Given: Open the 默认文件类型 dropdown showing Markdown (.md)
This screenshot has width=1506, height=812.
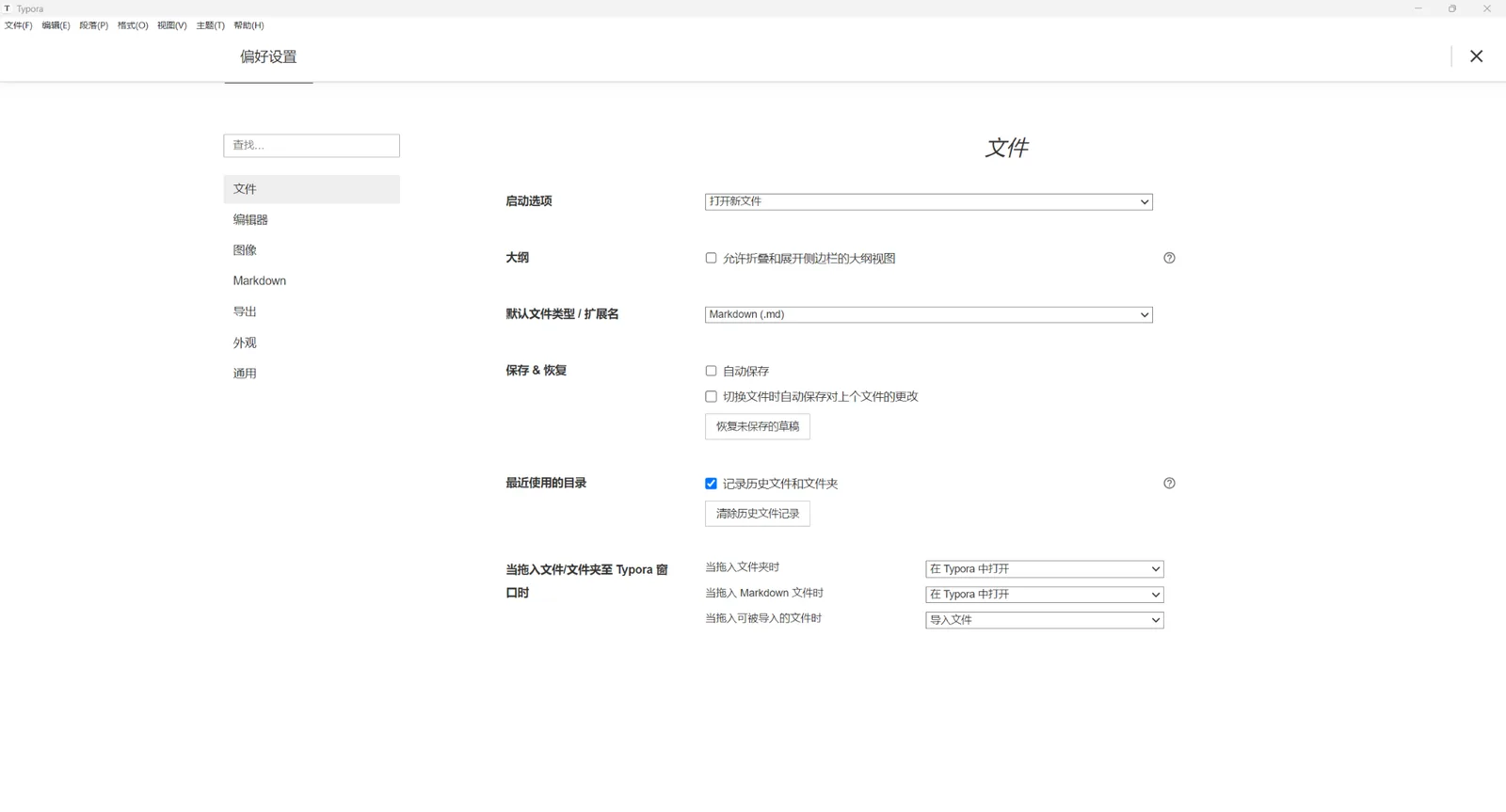Looking at the screenshot, I should (928, 314).
